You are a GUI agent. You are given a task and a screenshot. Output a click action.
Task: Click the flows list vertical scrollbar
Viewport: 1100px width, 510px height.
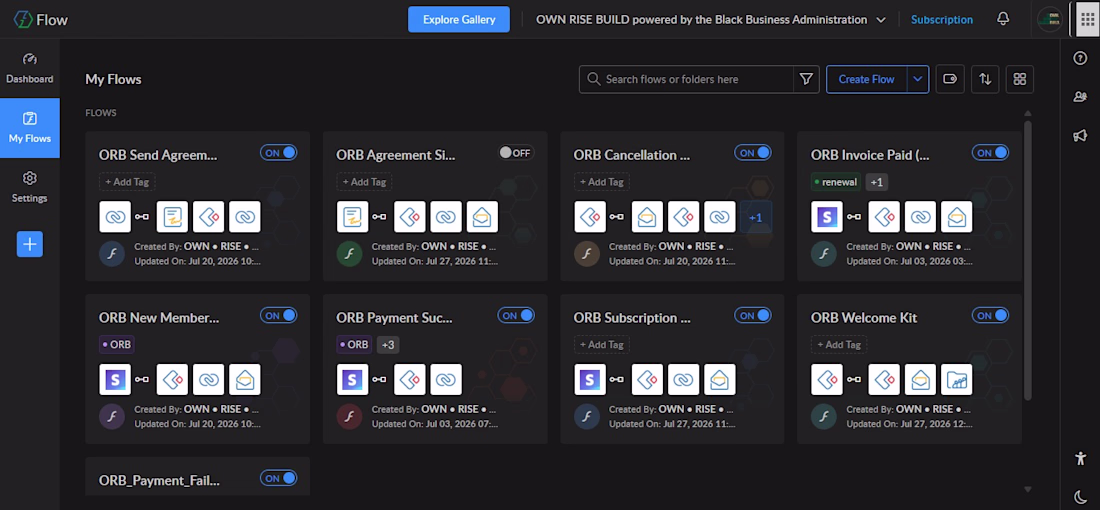pos(1028,260)
